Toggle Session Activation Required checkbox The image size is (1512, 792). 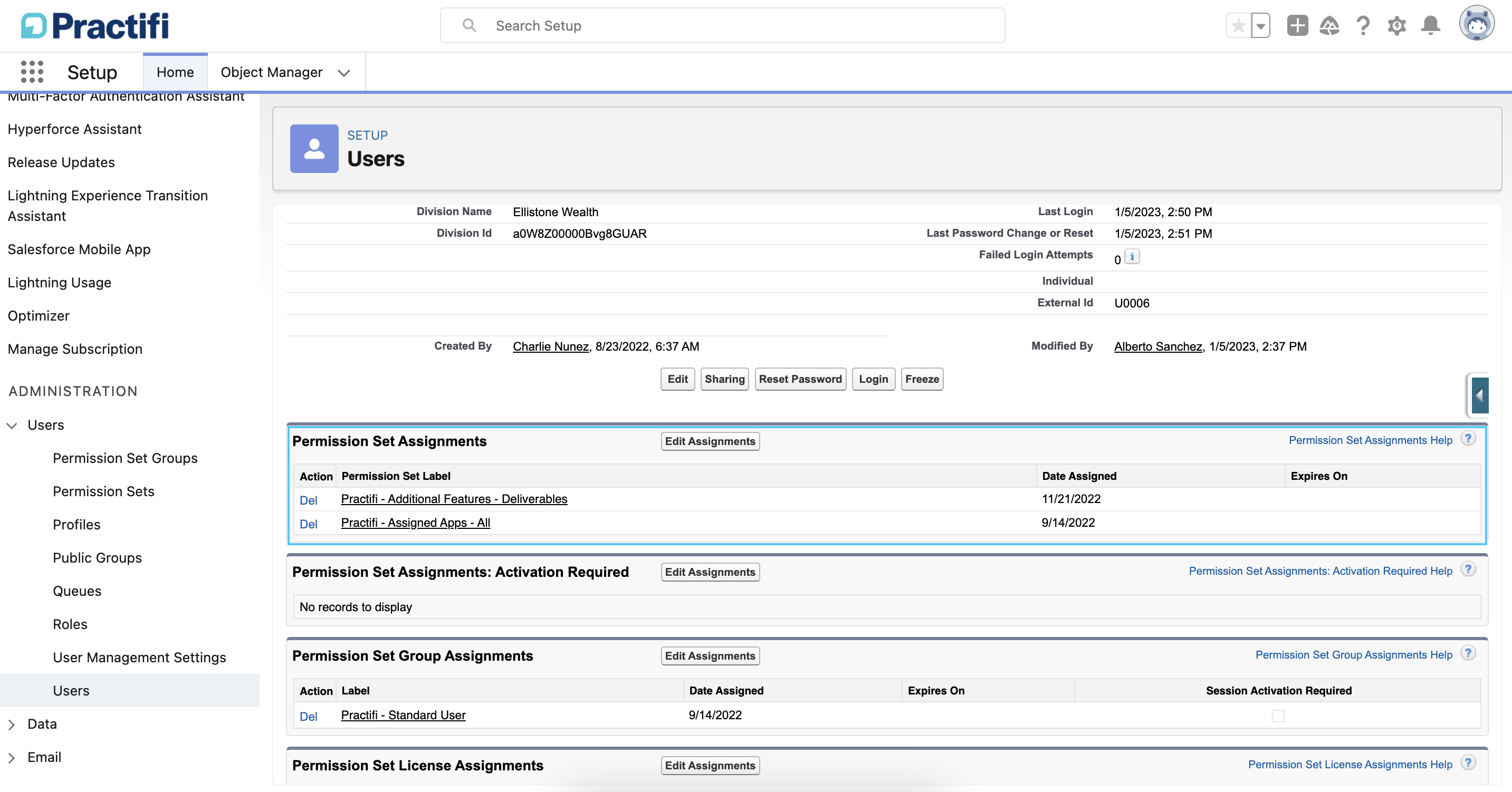pos(1278,716)
